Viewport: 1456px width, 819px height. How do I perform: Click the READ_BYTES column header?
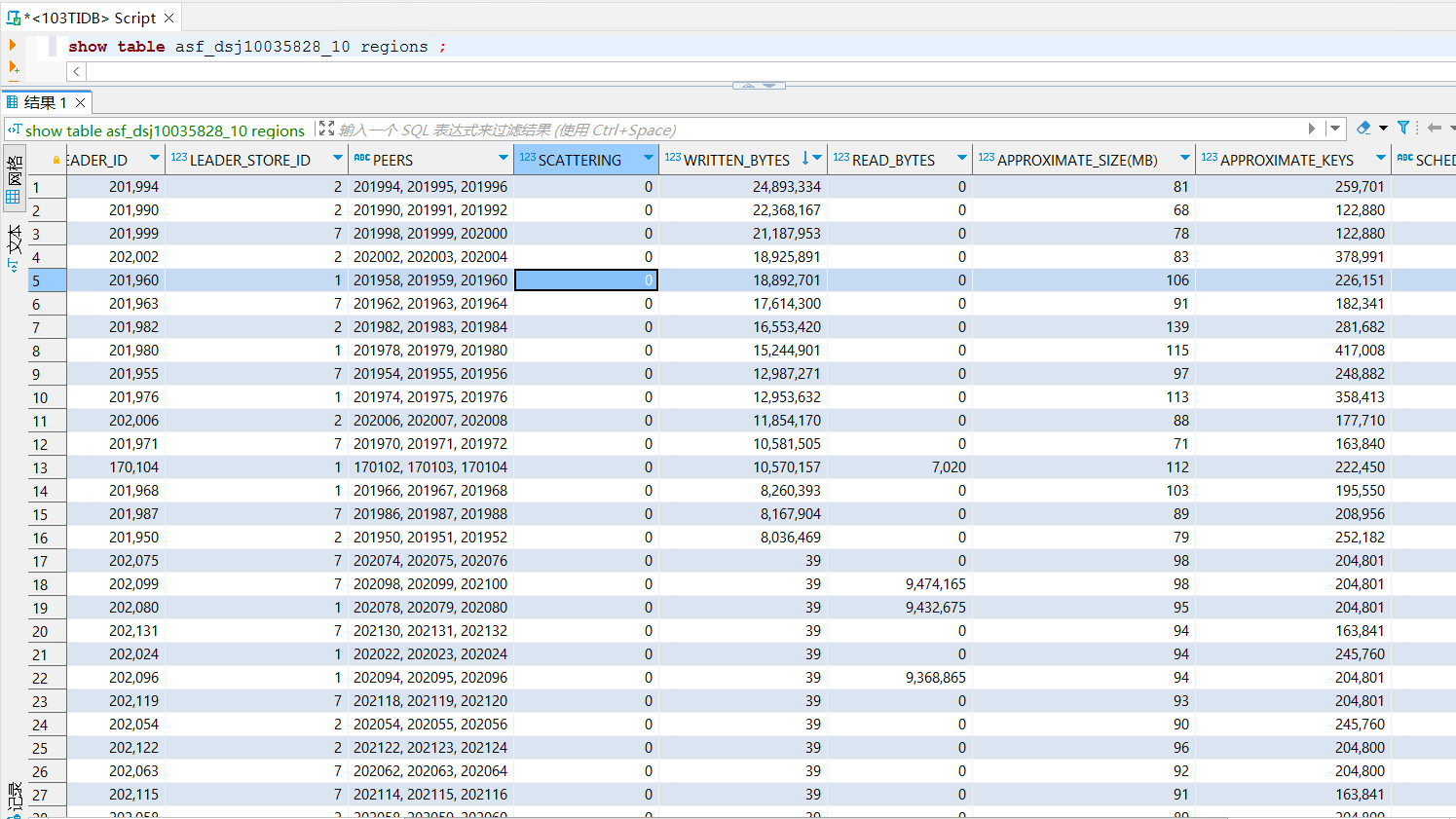click(892, 160)
